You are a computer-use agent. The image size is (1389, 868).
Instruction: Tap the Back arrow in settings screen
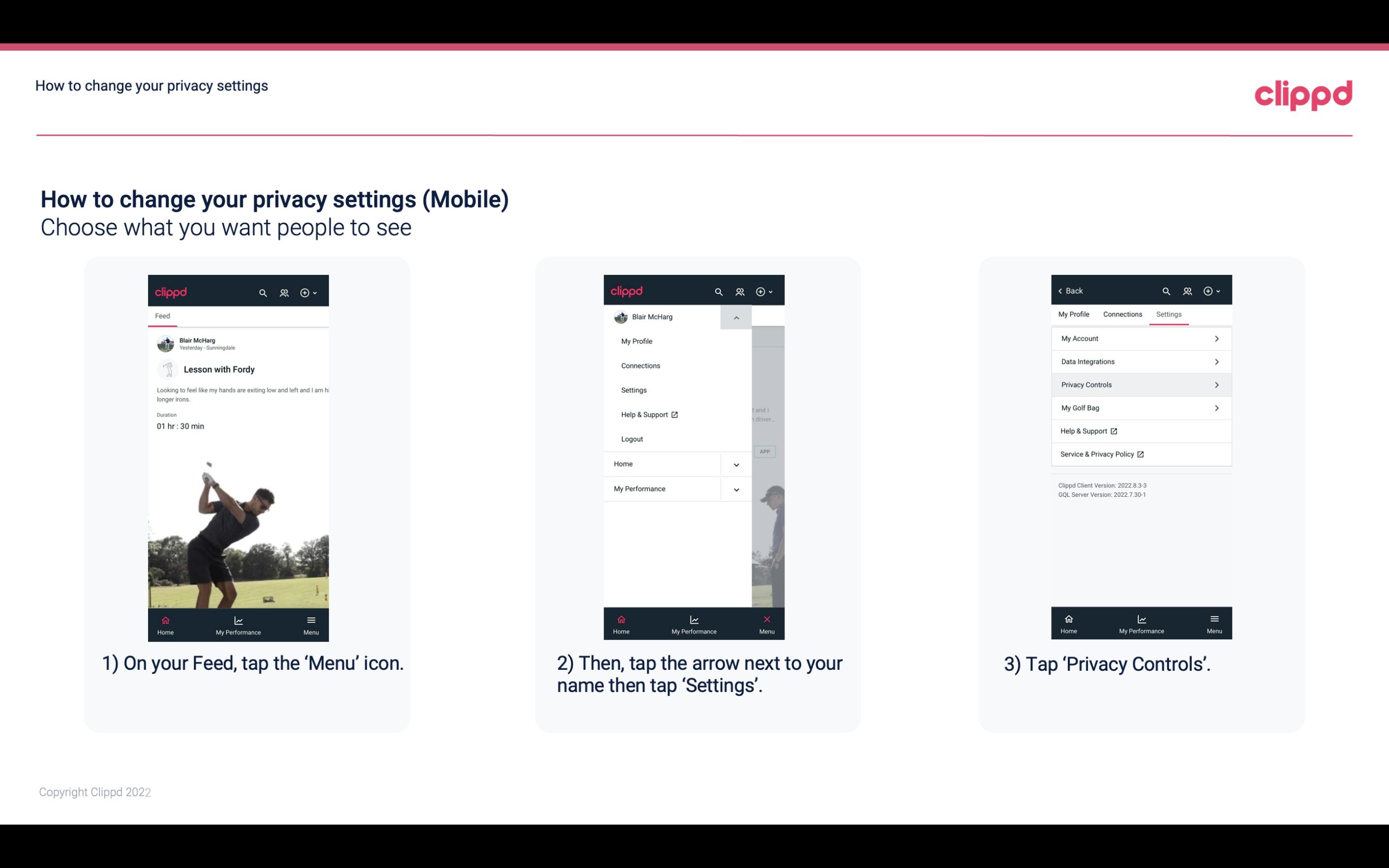1069,290
